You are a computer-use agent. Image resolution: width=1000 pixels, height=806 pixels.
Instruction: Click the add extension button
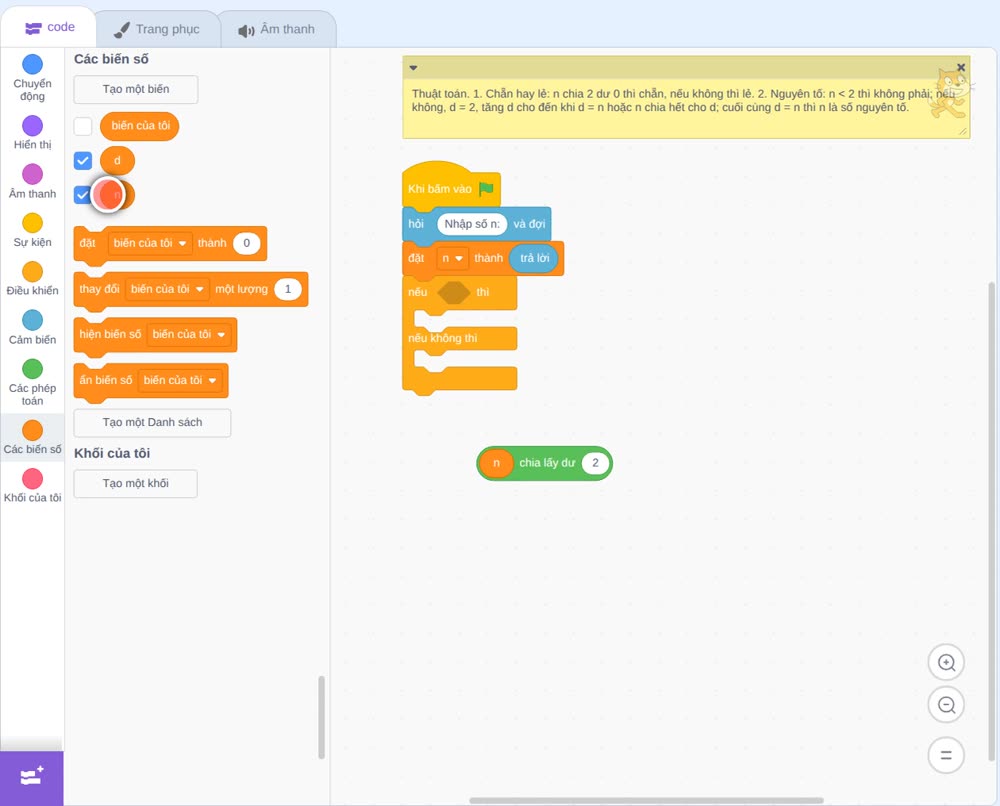32,778
